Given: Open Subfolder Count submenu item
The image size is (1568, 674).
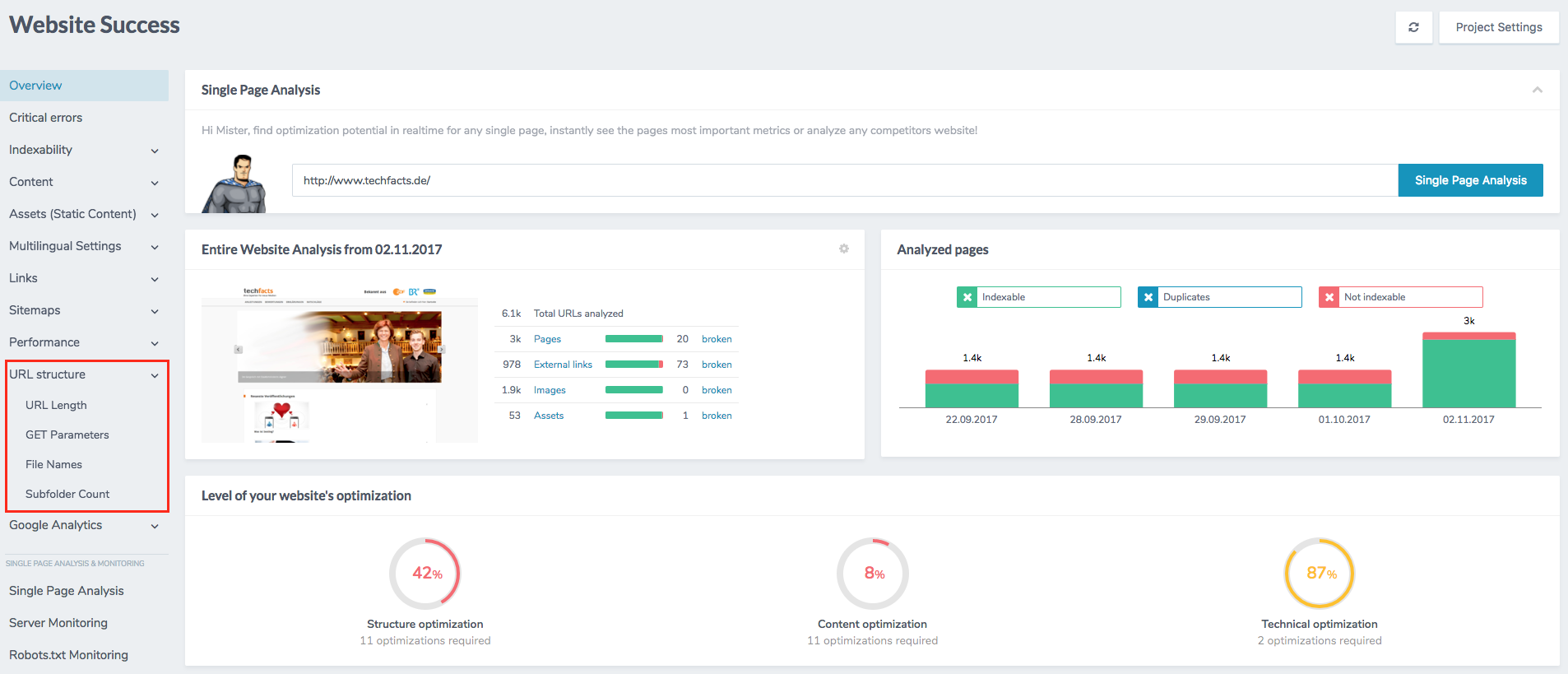Looking at the screenshot, I should (67, 494).
